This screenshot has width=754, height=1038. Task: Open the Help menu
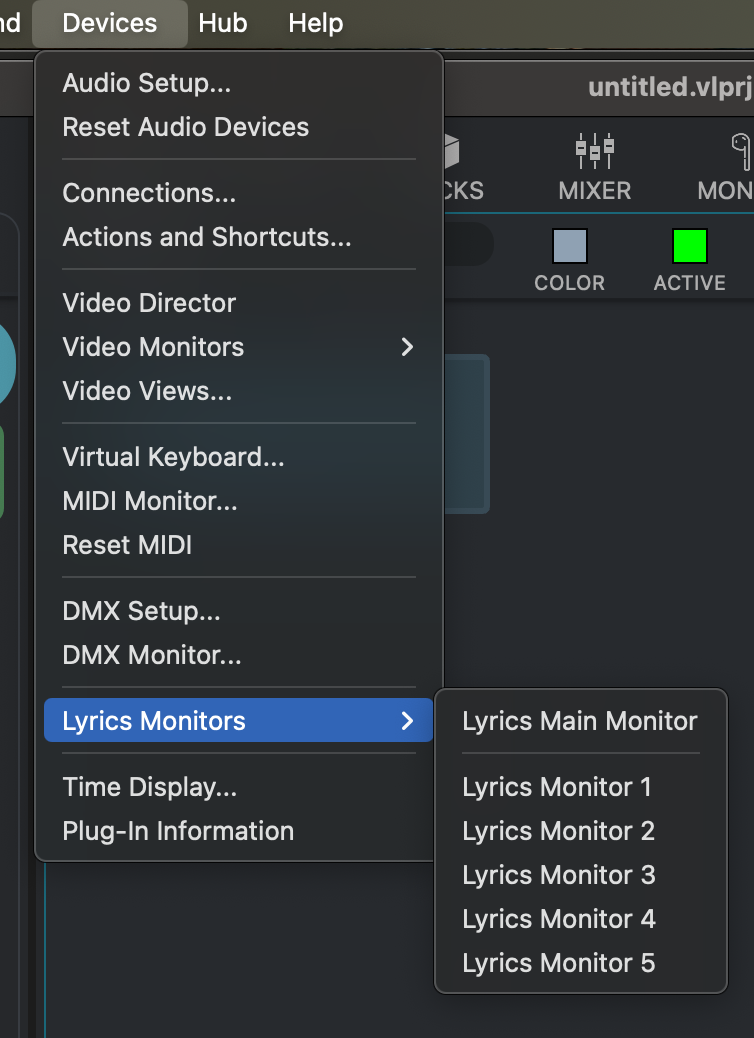click(x=316, y=23)
